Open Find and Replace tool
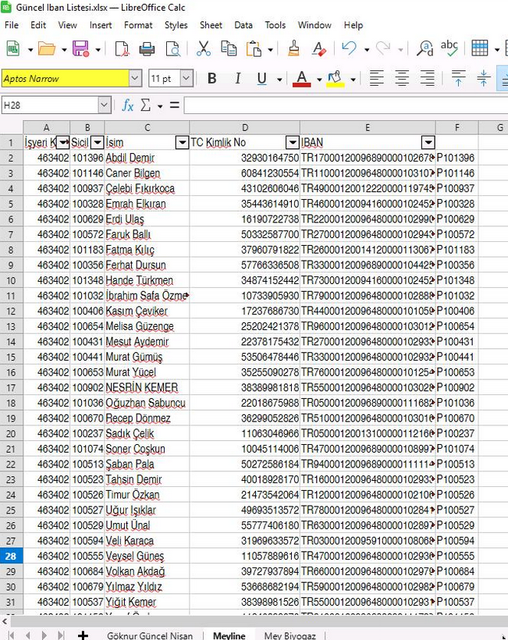The image size is (508, 640). (x=425, y=49)
